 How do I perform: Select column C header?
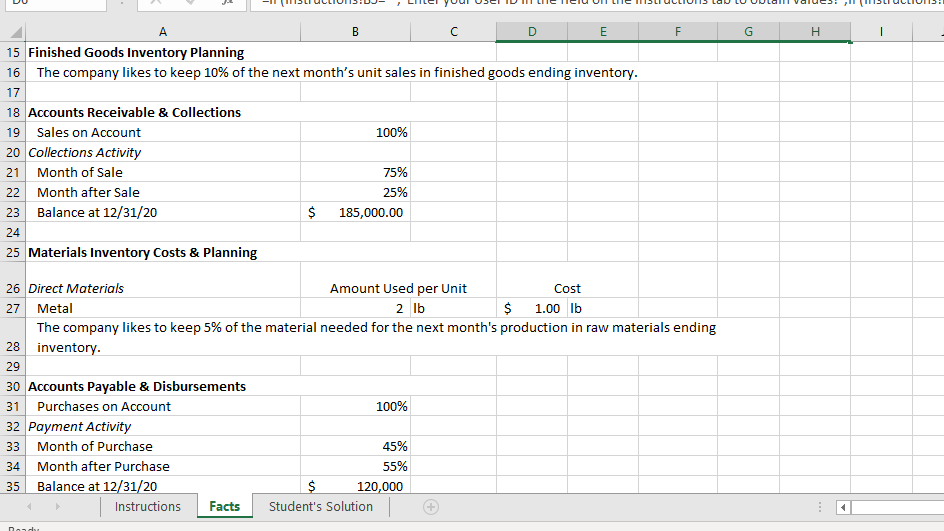[x=453, y=32]
